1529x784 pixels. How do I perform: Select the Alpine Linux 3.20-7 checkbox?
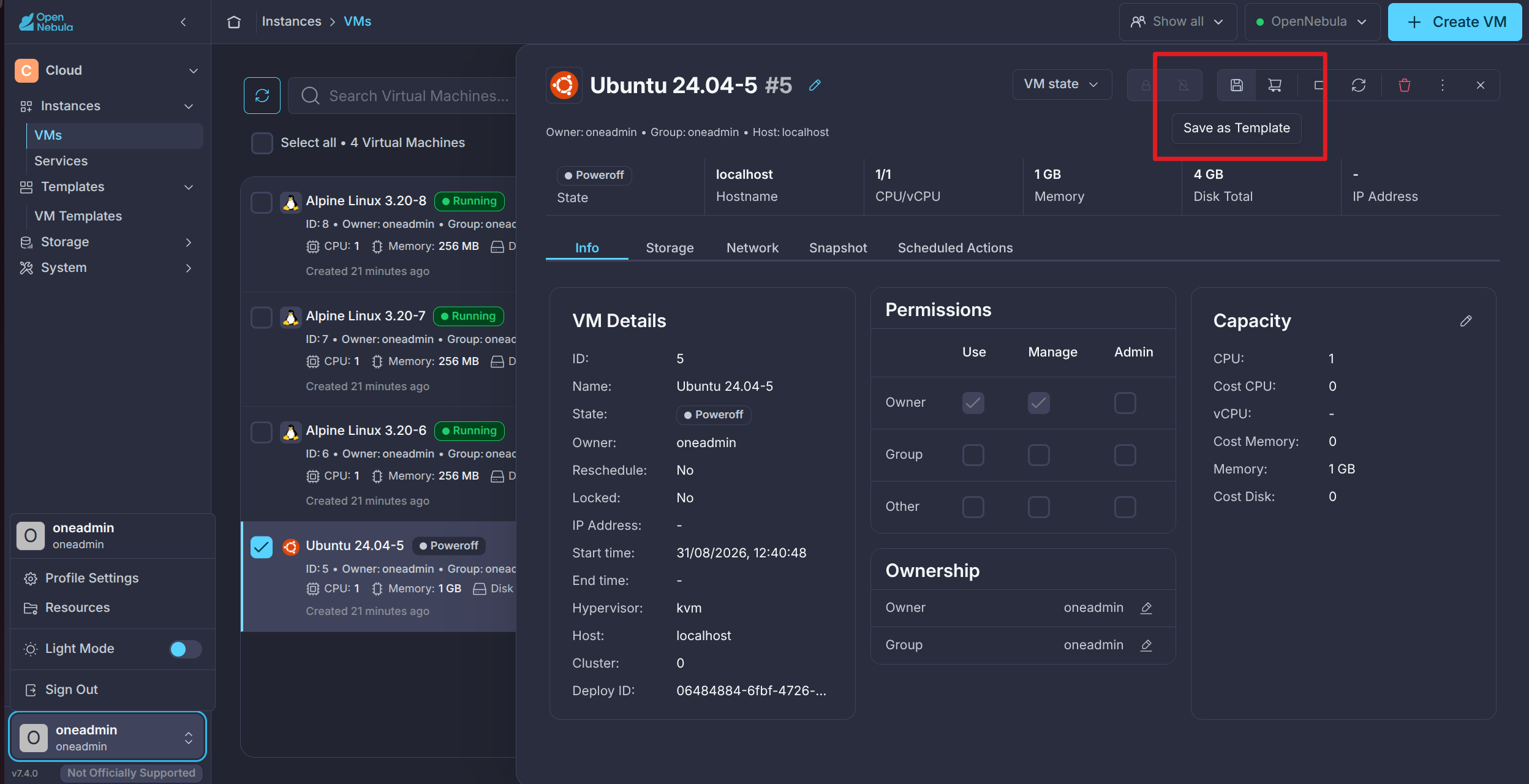[x=262, y=317]
